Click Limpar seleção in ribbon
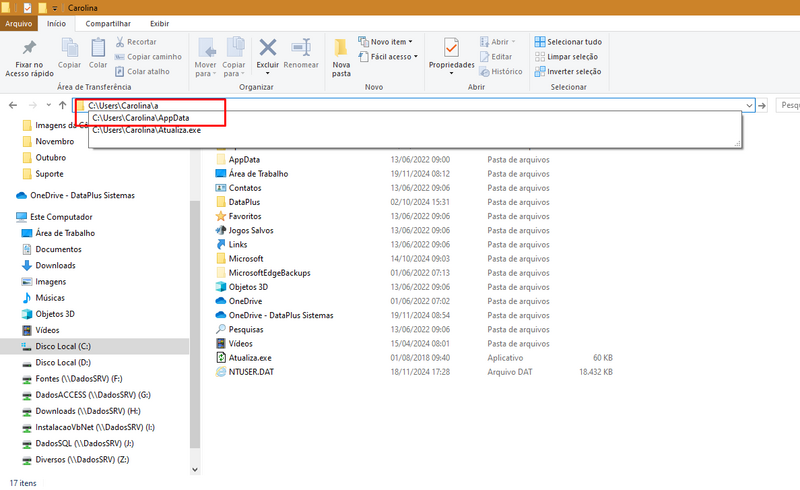 point(566,57)
